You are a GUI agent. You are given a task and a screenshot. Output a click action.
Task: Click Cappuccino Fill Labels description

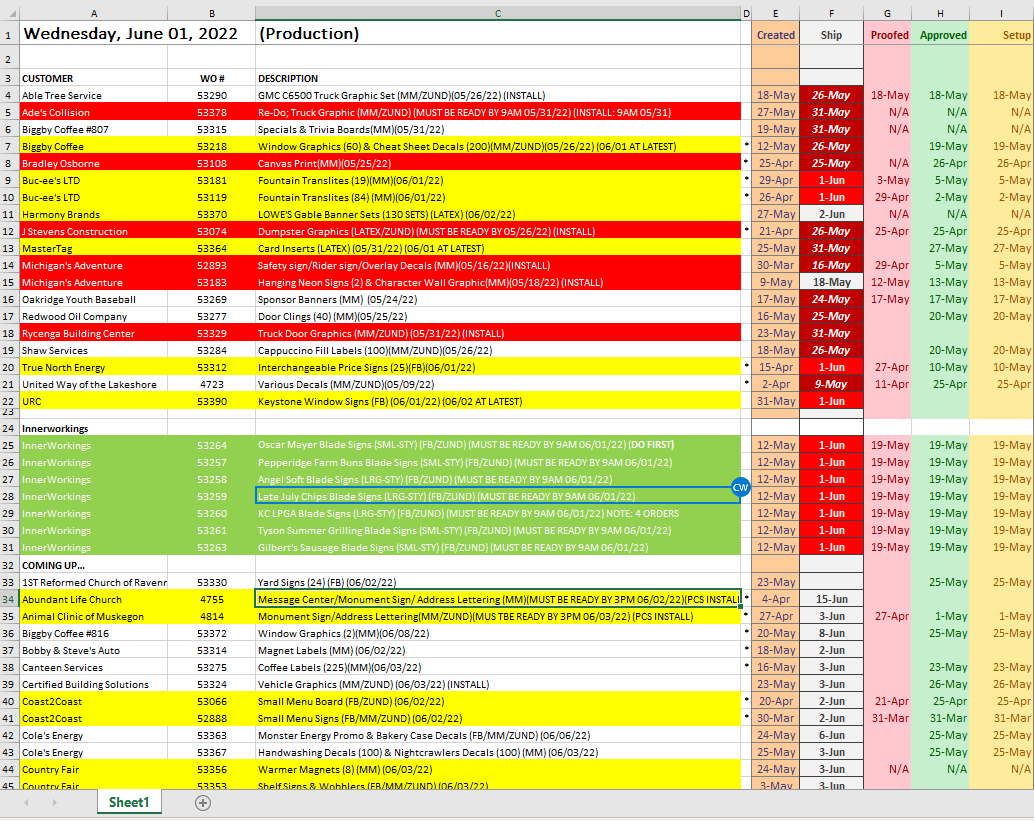coord(498,350)
